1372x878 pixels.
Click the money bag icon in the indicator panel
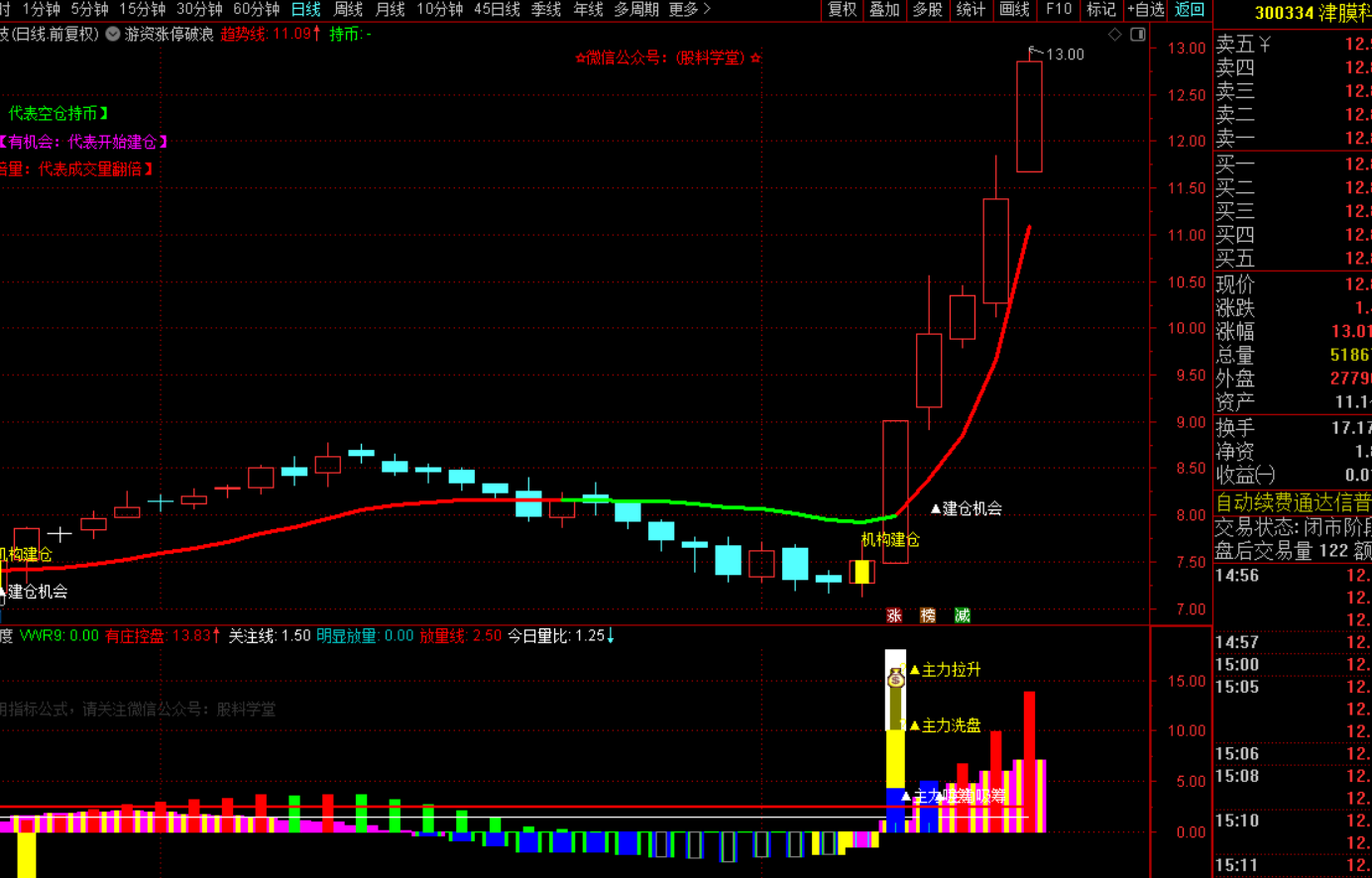click(x=896, y=679)
